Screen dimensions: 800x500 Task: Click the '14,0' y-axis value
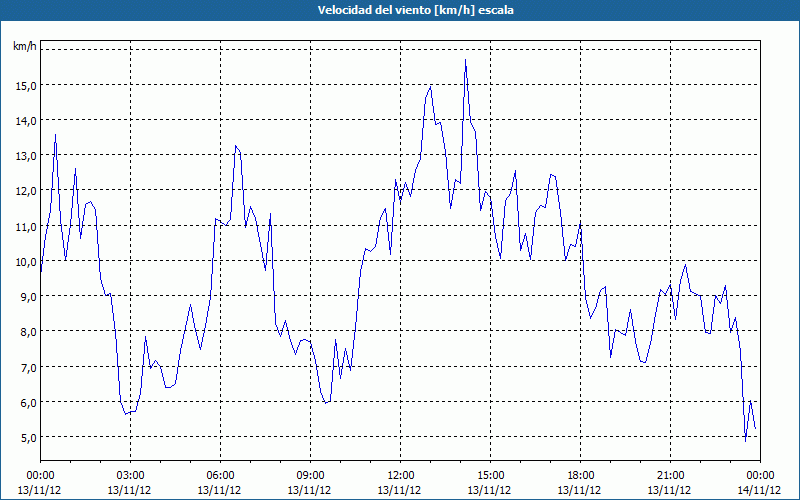coord(26,121)
